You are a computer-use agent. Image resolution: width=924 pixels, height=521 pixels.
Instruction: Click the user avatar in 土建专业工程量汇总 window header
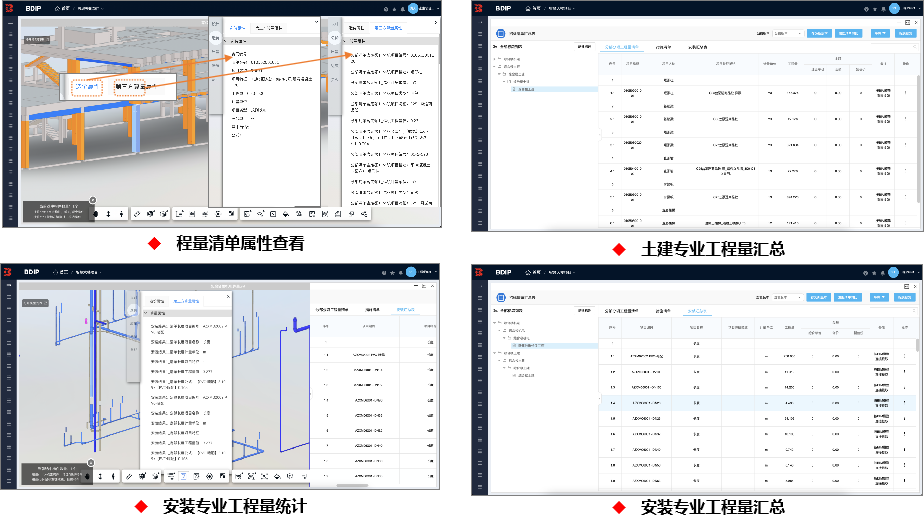pos(882,8)
